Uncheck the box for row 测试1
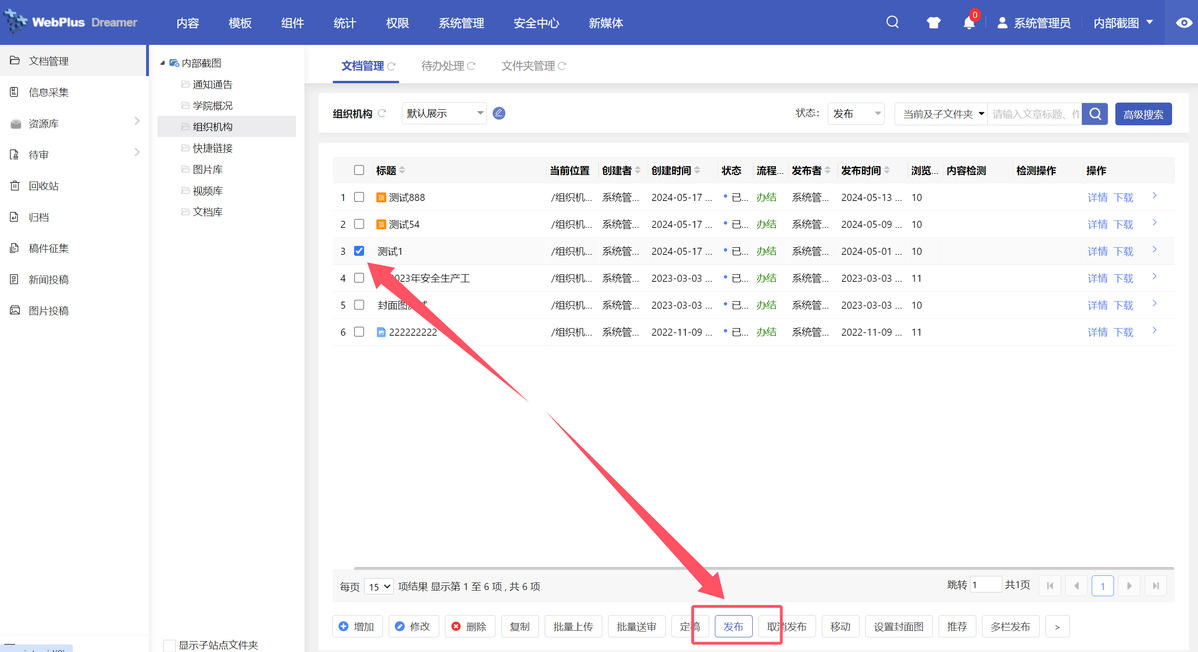This screenshot has width=1198, height=652. (359, 251)
